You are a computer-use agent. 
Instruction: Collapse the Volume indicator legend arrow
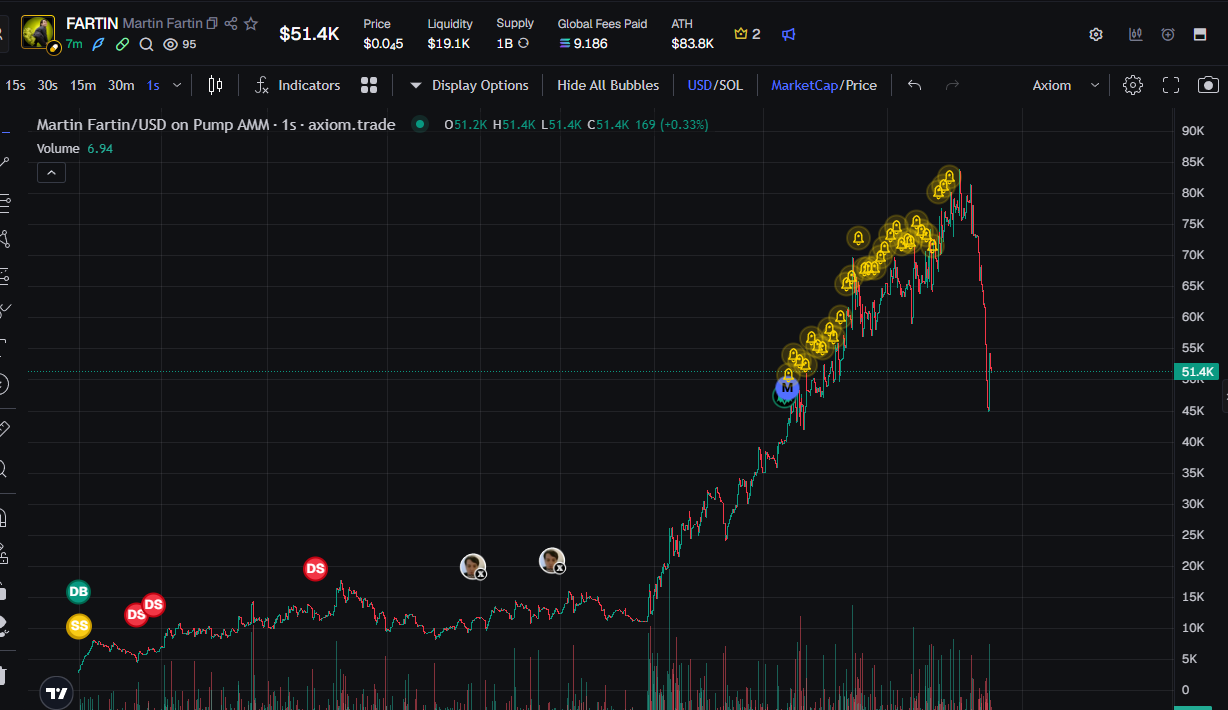51,173
